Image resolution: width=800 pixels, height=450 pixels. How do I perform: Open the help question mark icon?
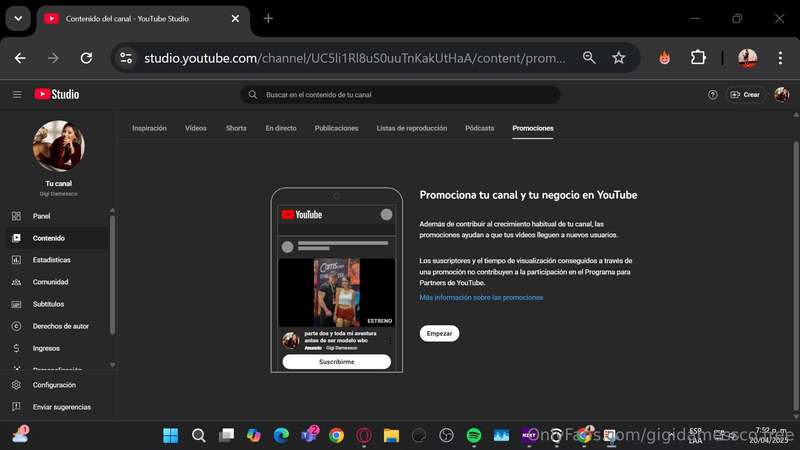point(713,94)
